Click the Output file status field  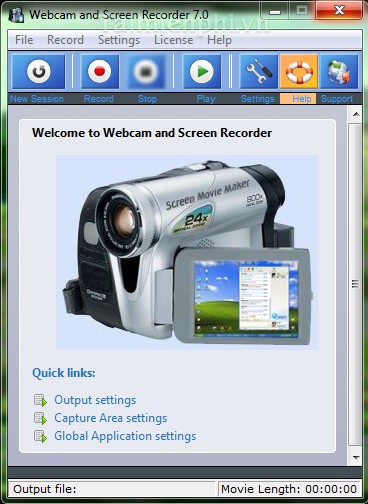pyautogui.click(x=111, y=489)
